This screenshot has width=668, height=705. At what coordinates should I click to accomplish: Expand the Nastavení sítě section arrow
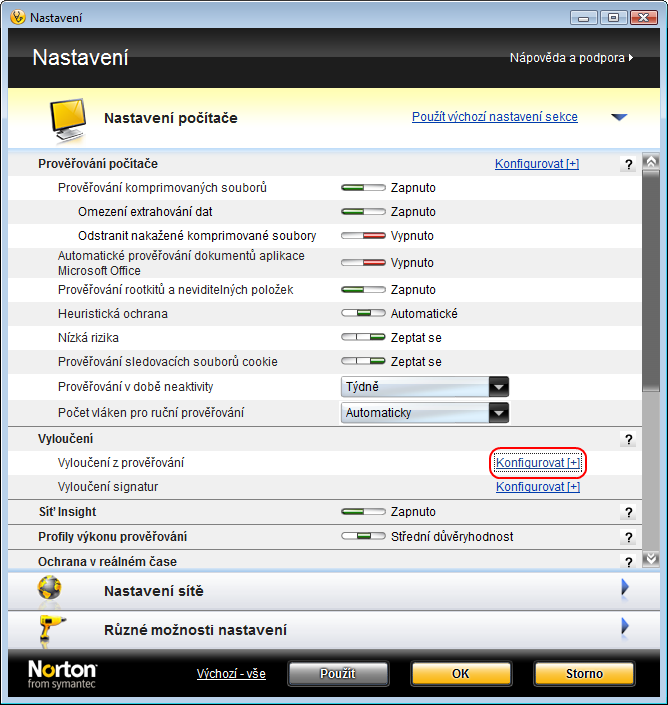[625, 587]
